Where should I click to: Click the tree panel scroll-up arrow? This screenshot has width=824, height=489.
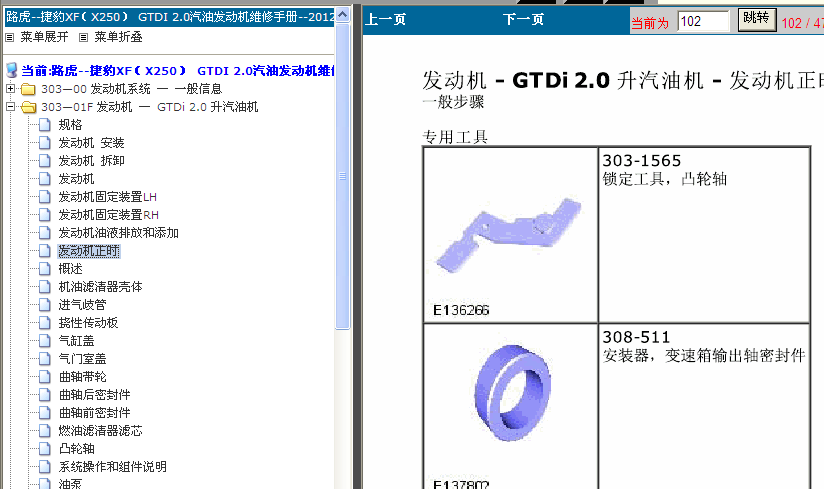(x=342, y=14)
